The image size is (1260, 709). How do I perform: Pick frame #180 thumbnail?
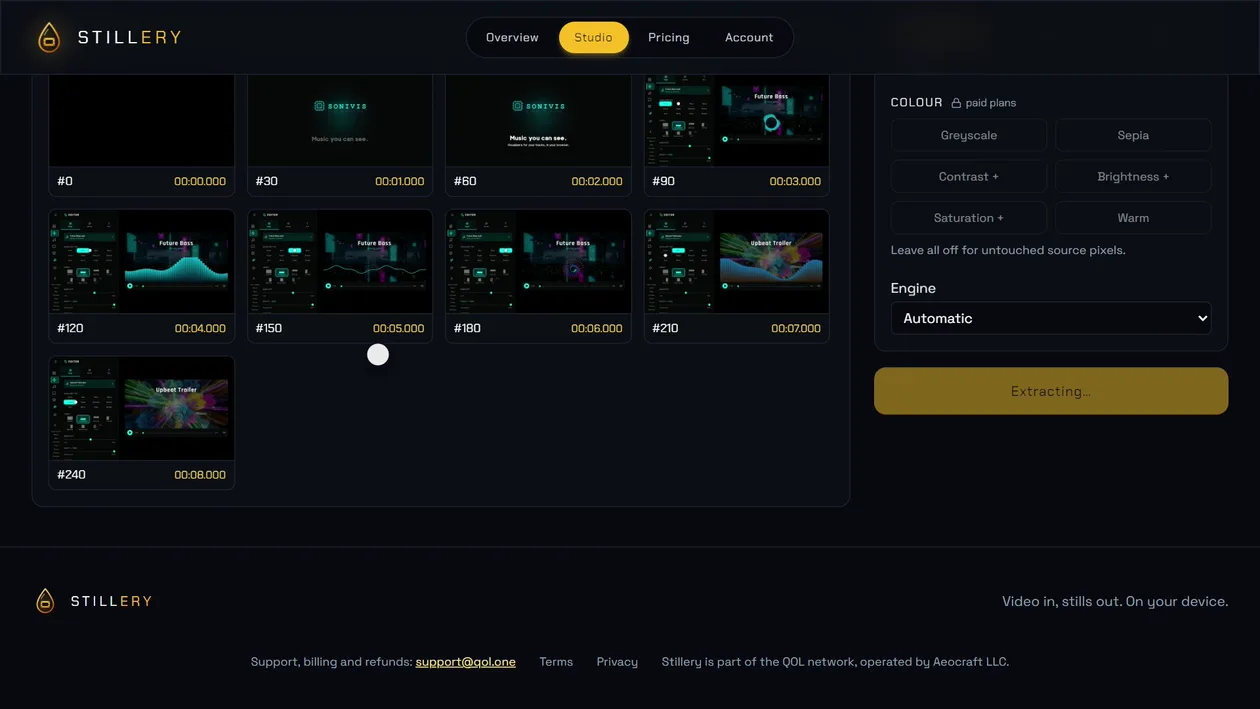(538, 262)
